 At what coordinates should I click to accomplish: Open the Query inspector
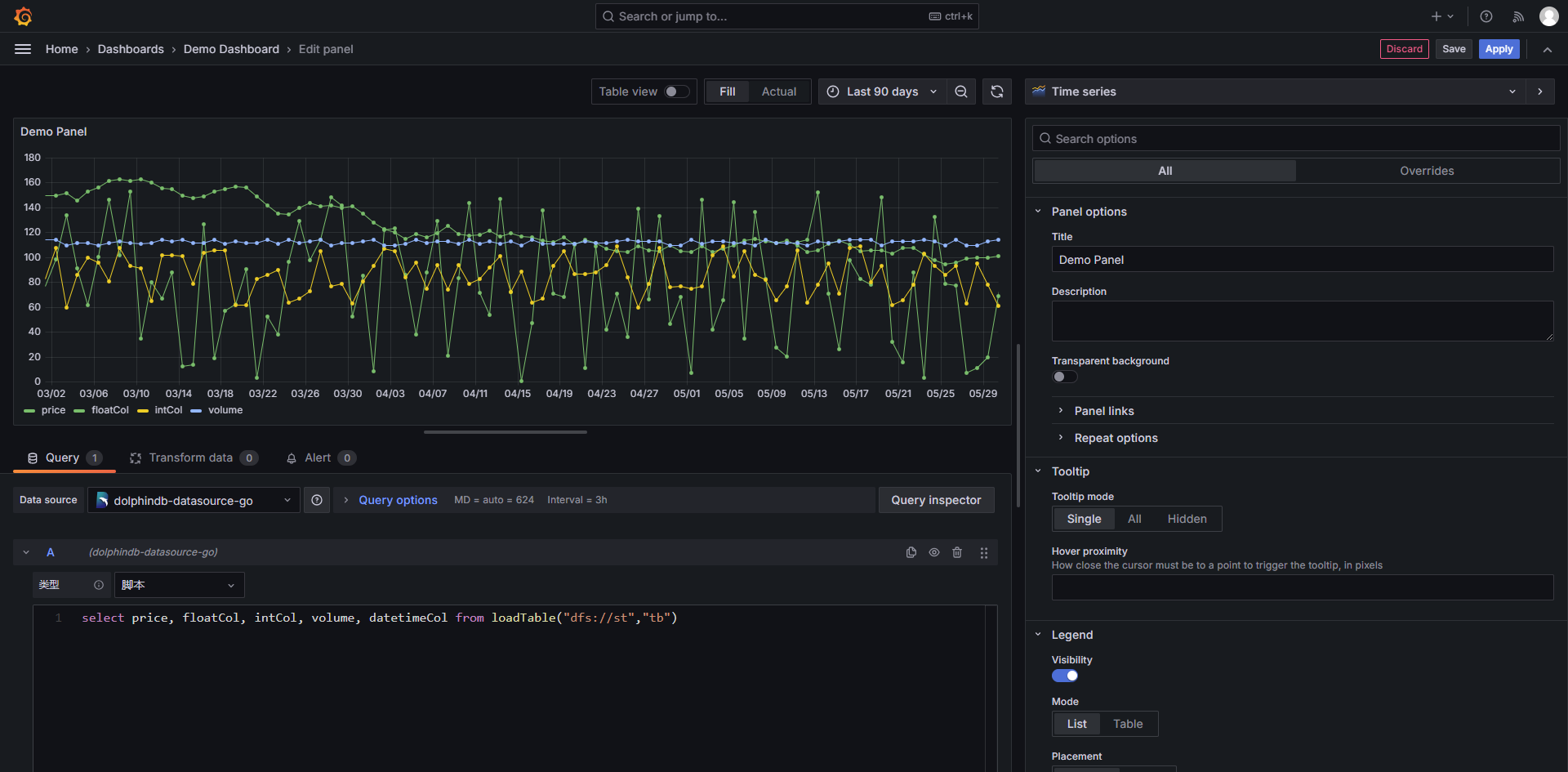(936, 500)
